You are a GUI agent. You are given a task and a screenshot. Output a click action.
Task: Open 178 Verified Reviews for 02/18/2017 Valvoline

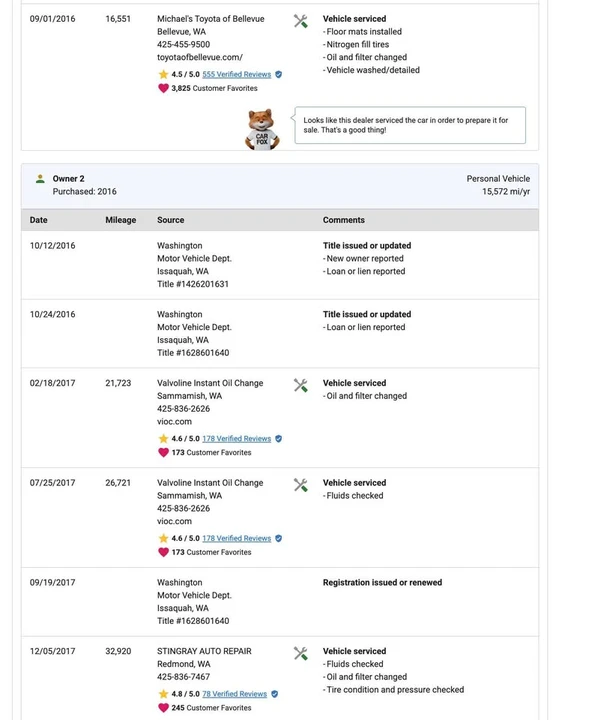pos(237,439)
